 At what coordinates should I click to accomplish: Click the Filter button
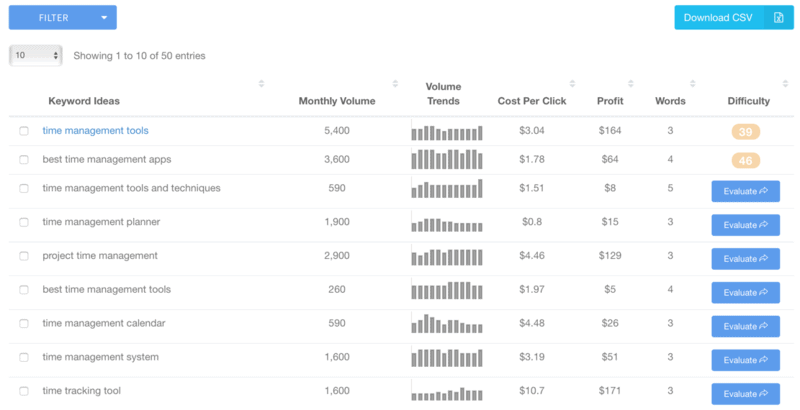(x=52, y=17)
